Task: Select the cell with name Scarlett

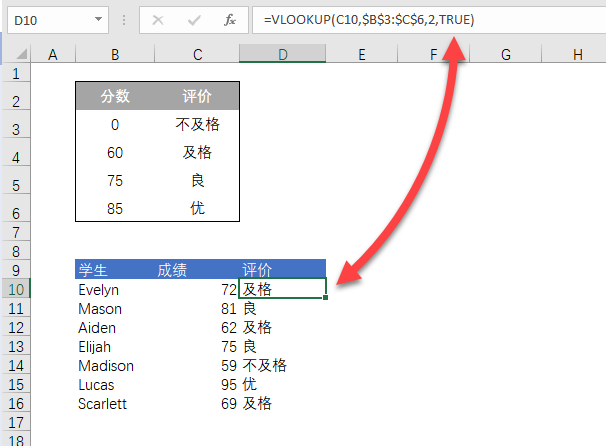Action: (x=116, y=404)
